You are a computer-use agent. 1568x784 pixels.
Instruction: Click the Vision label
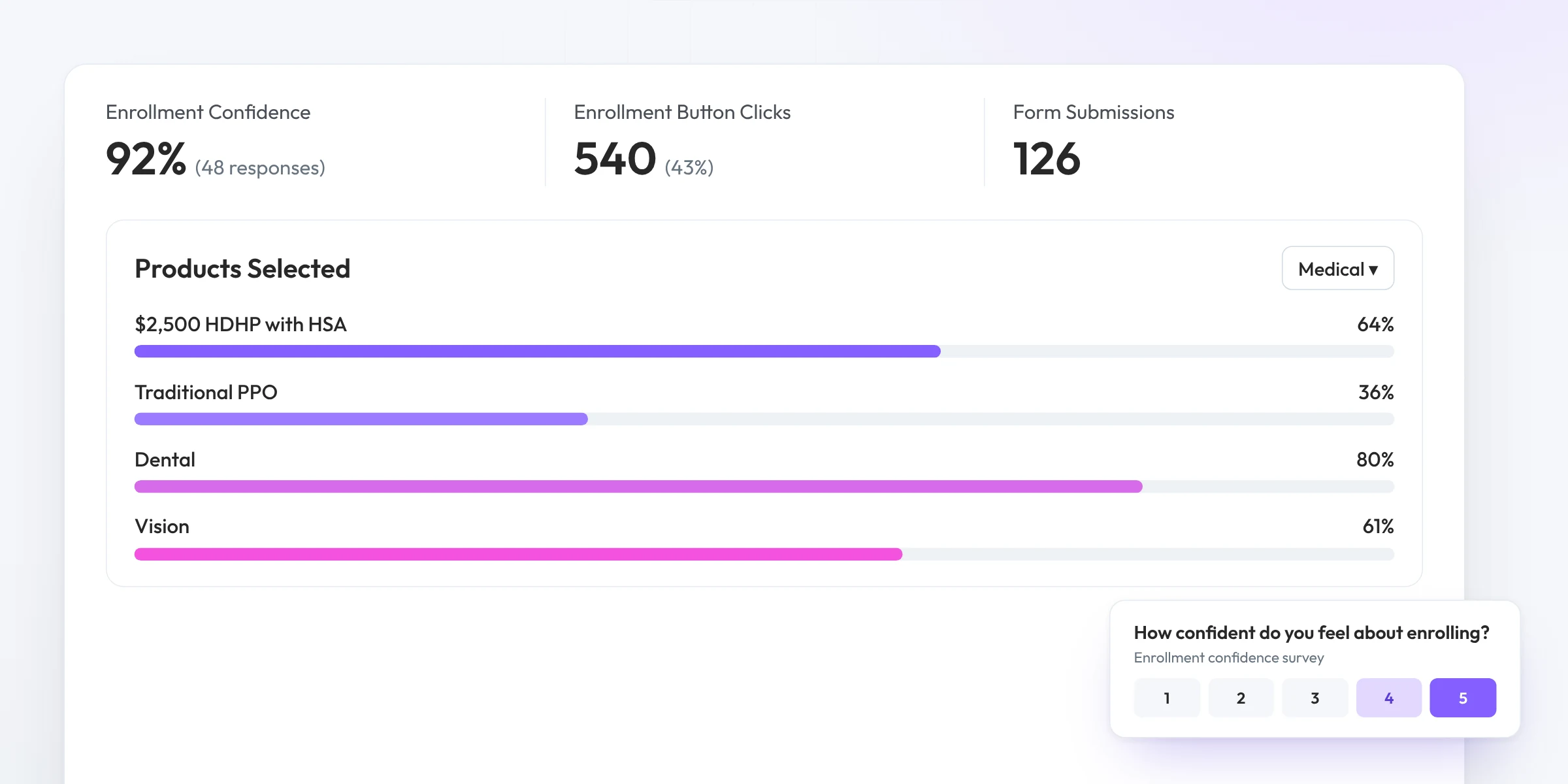point(162,527)
